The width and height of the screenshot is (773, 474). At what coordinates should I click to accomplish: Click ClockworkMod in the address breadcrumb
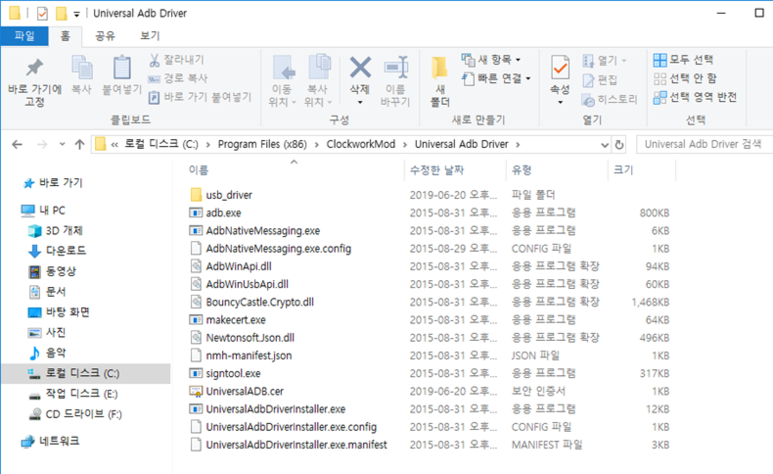coord(361,144)
